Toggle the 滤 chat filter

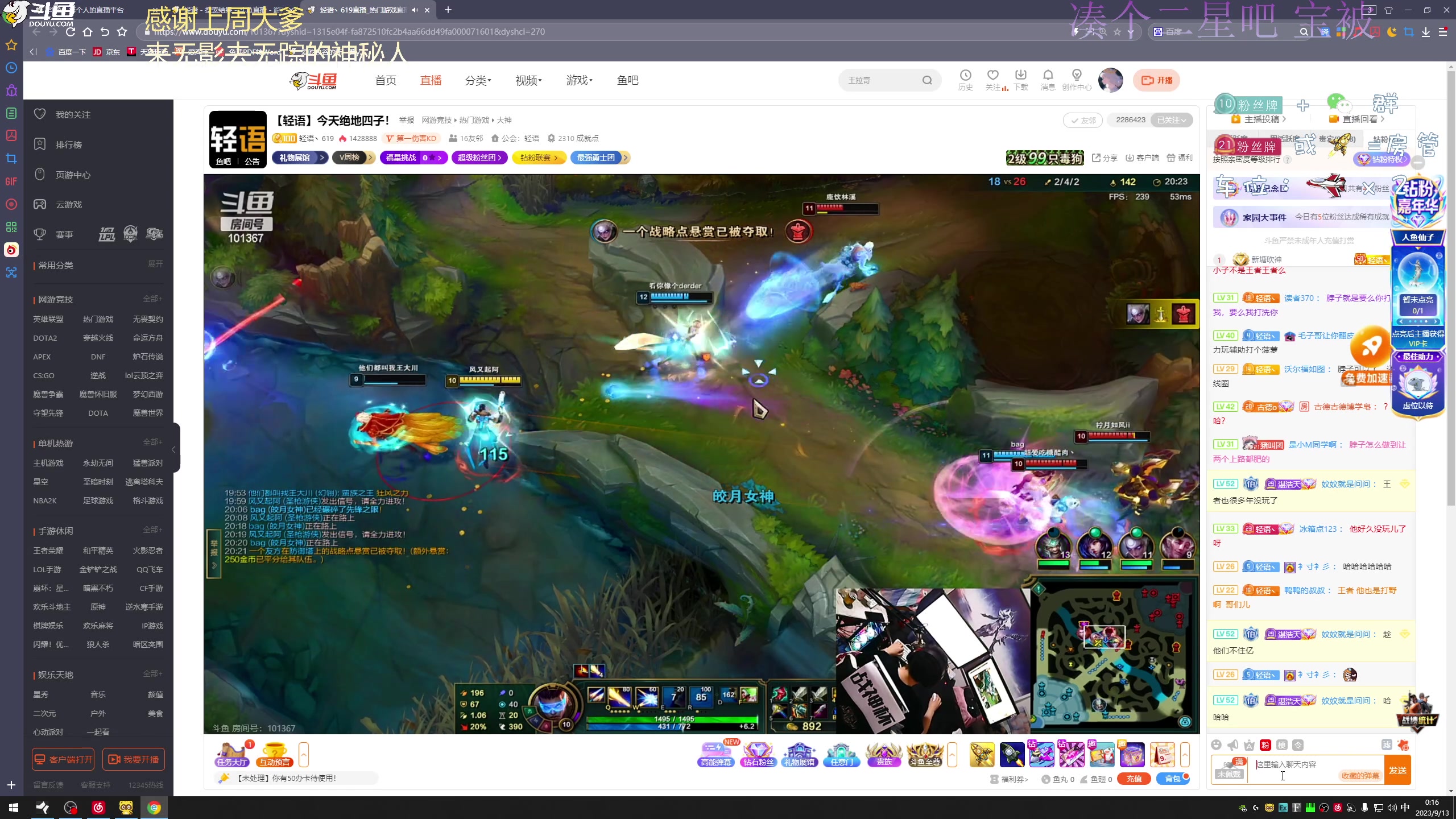click(x=1387, y=745)
